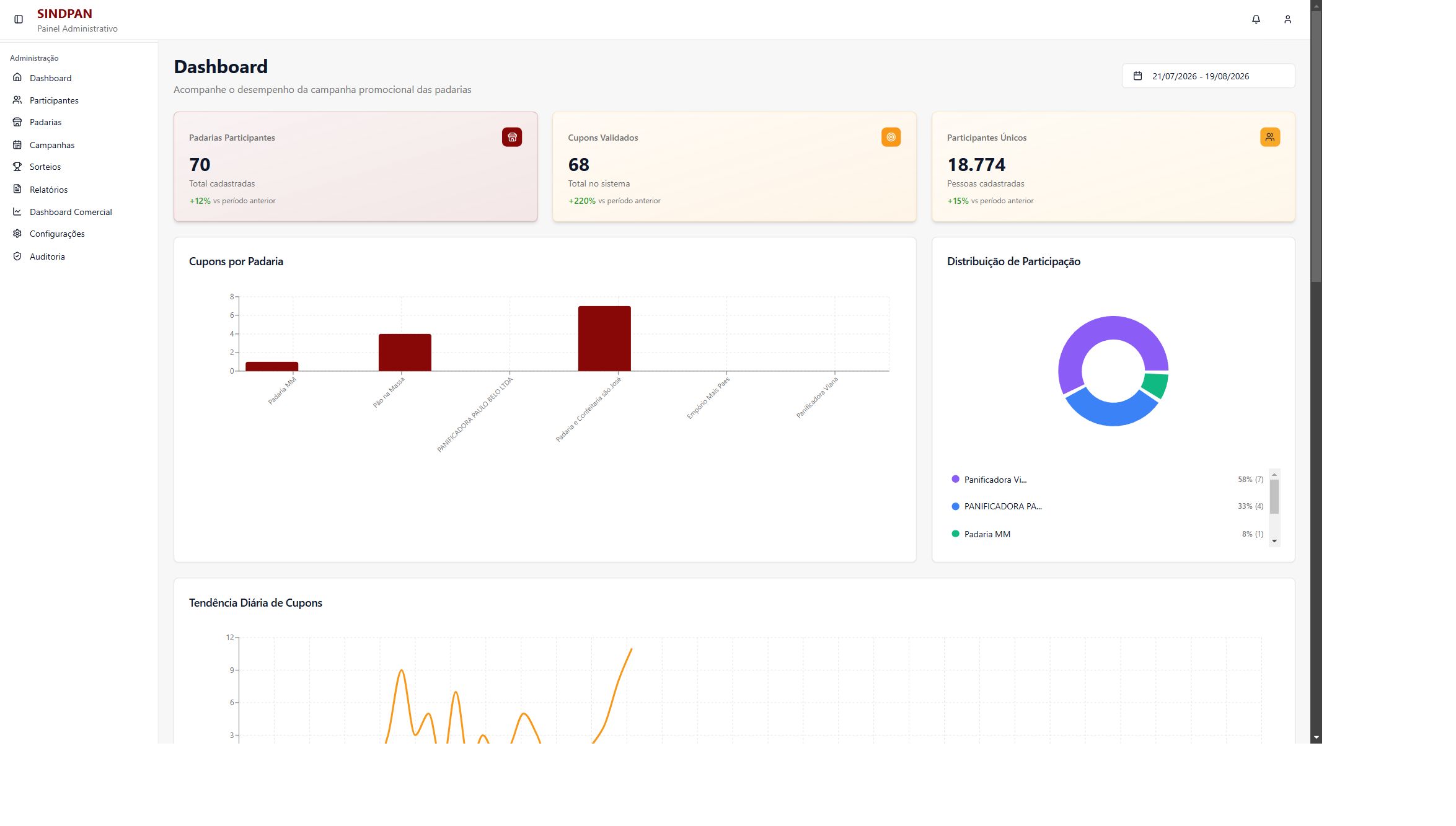The image size is (1456, 826).
Task: Go to Participantes in sidebar
Action: (x=79, y=100)
